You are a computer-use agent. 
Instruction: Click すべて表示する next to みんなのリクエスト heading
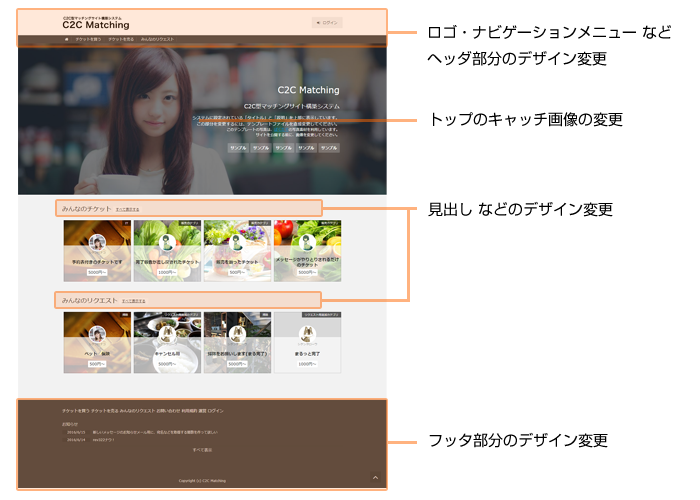pyautogui.click(x=133, y=301)
